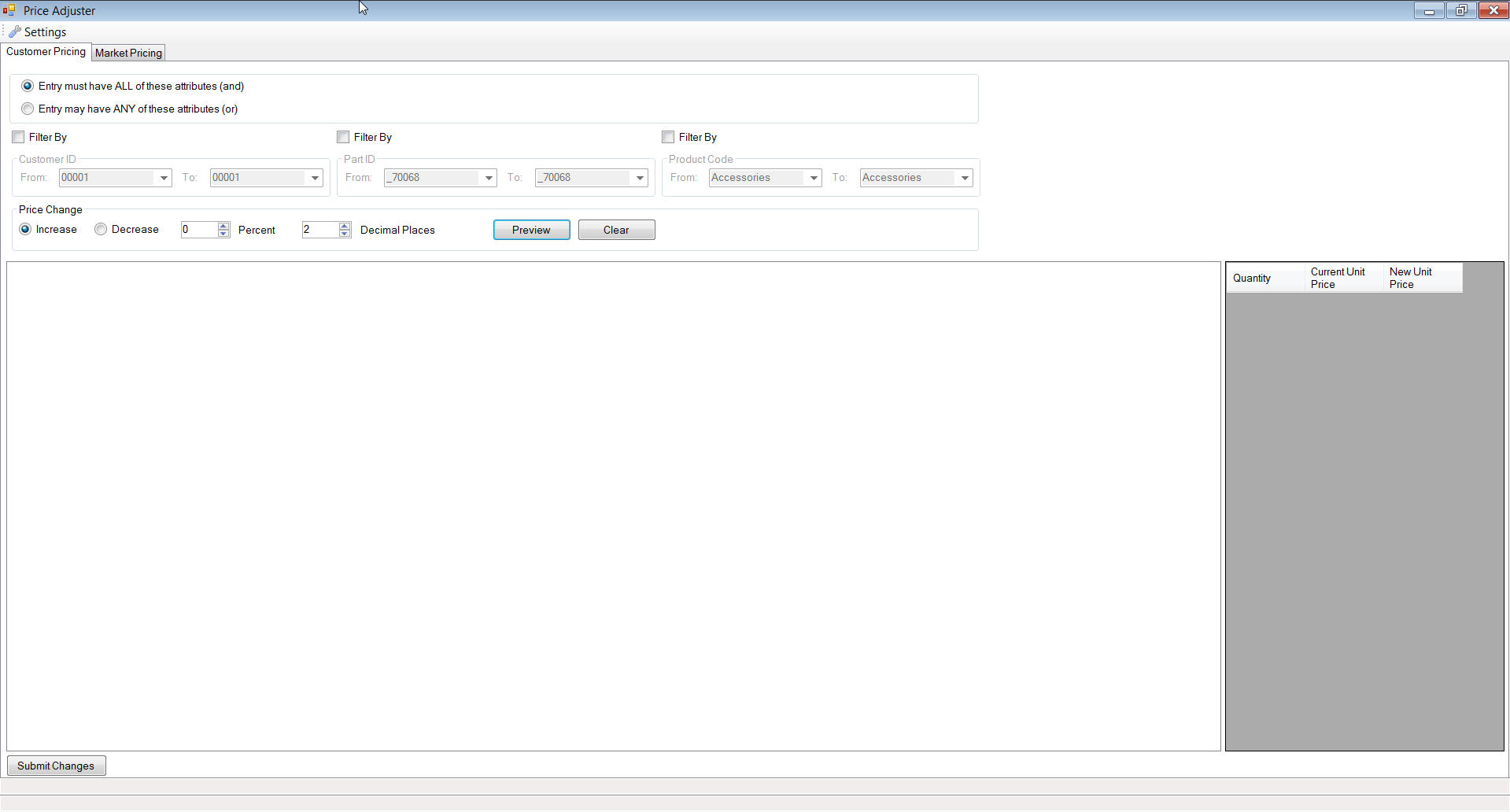Click the Submit Changes button
Screen dimensions: 1510x812
click(x=56, y=766)
